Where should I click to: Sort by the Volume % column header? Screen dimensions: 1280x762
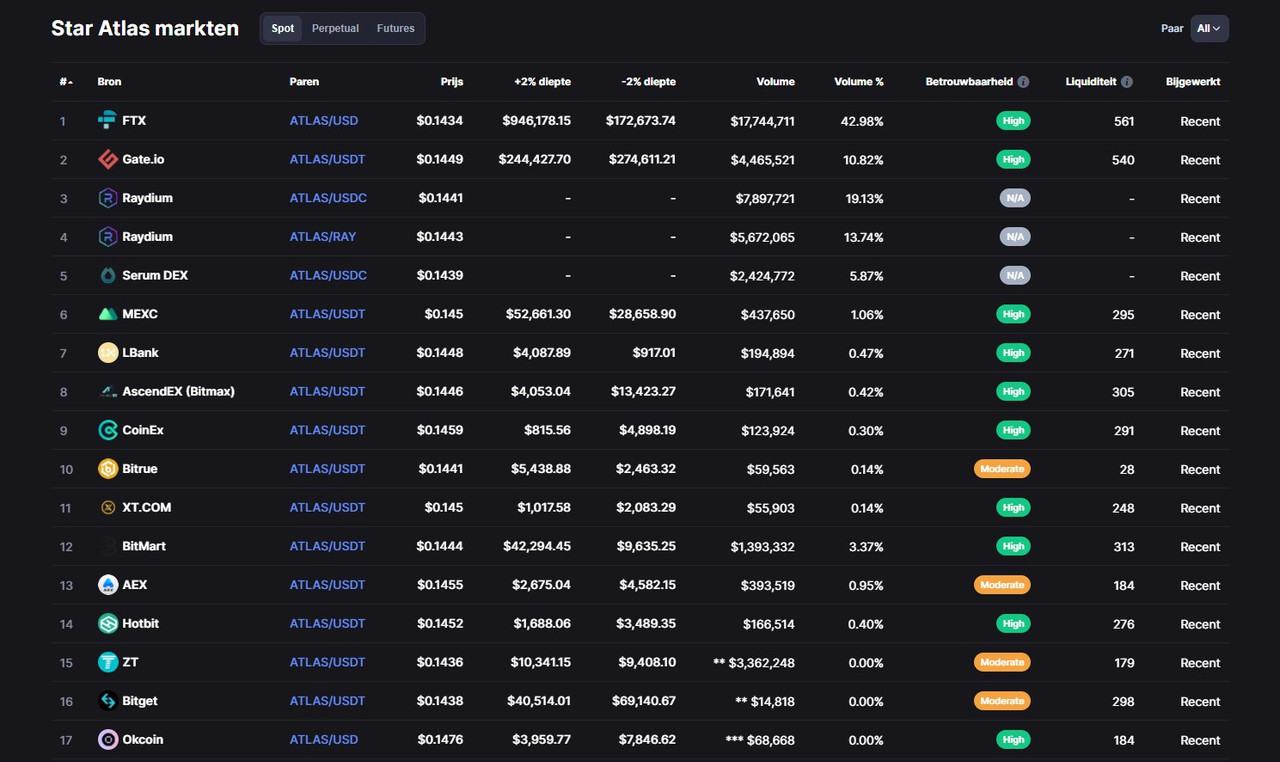tap(859, 82)
